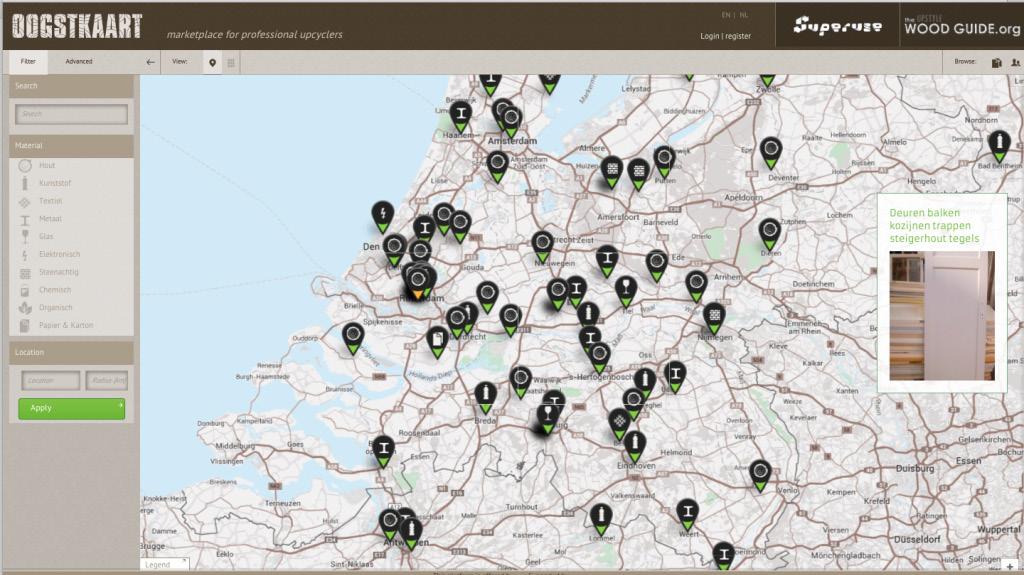Open the Deuren balken kozijnen listing title

[934, 226]
